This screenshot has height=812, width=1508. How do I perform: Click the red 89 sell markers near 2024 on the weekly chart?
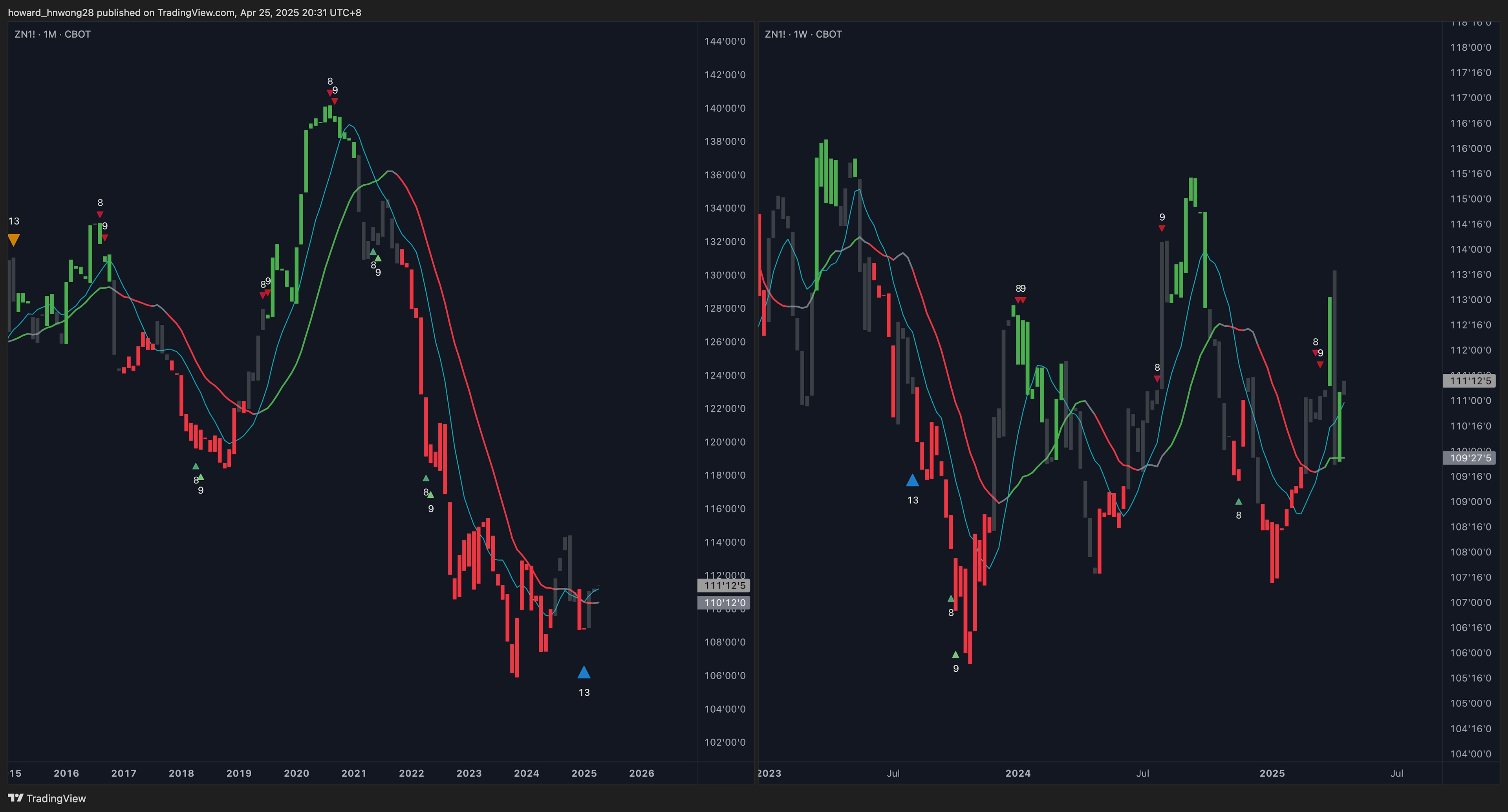1020,300
